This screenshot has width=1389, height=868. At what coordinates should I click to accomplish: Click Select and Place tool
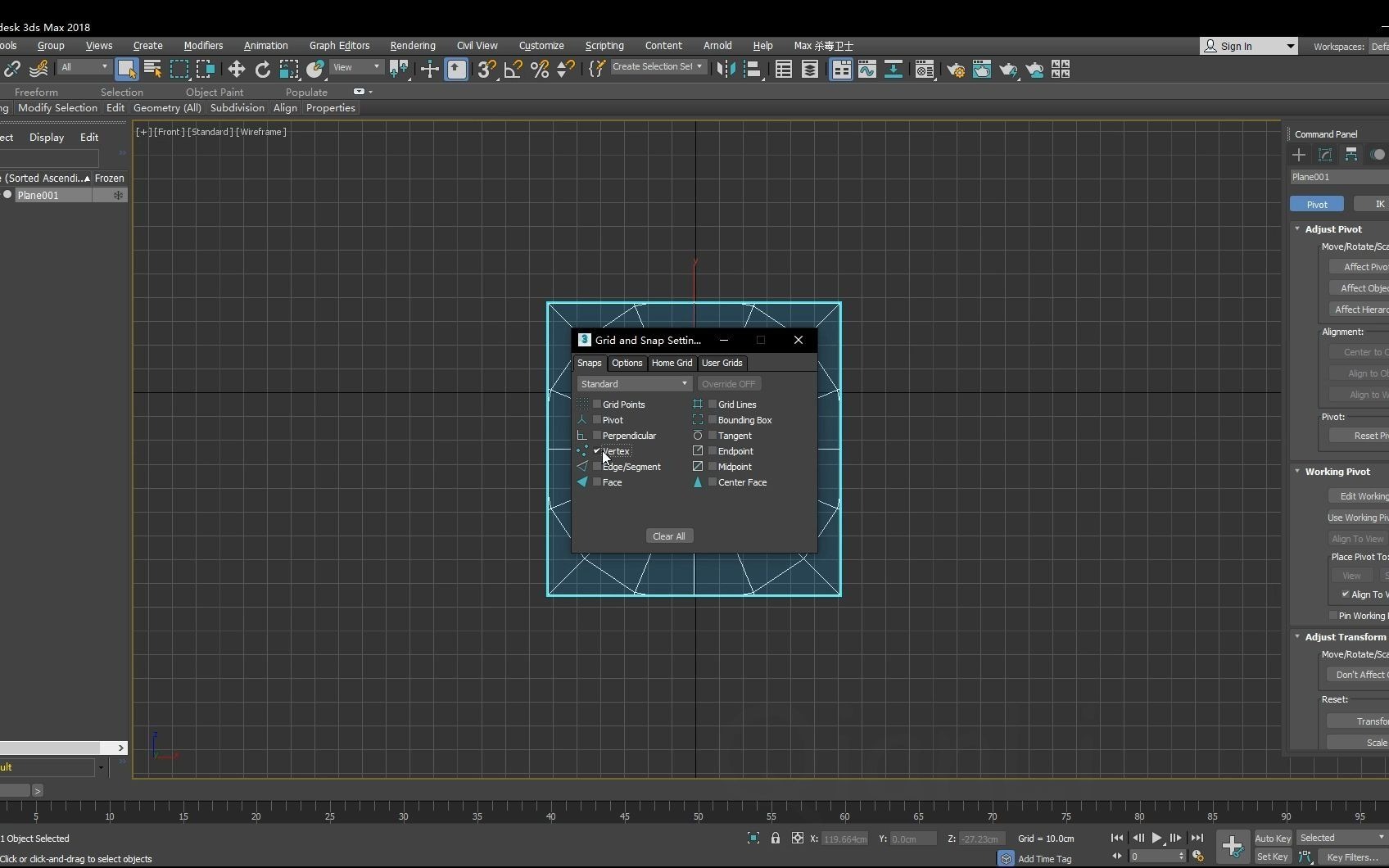[315, 70]
